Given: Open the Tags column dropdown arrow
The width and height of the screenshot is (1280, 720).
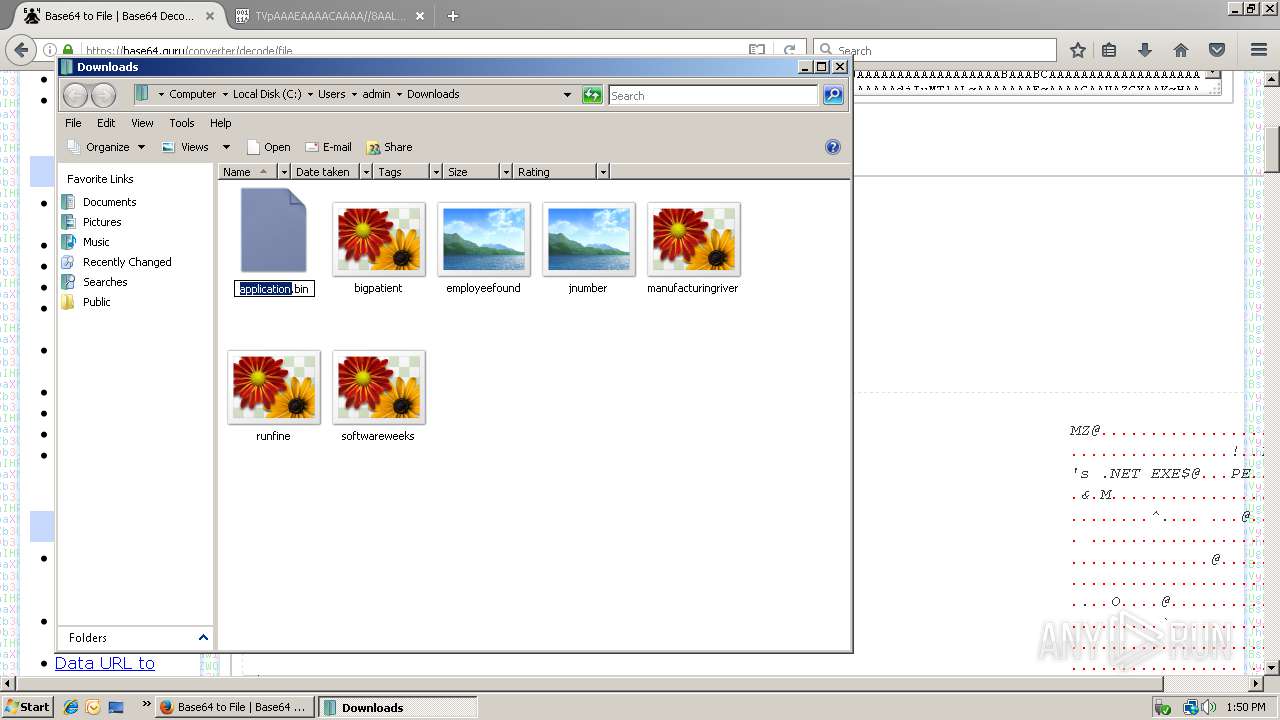Looking at the screenshot, I should click(436, 172).
